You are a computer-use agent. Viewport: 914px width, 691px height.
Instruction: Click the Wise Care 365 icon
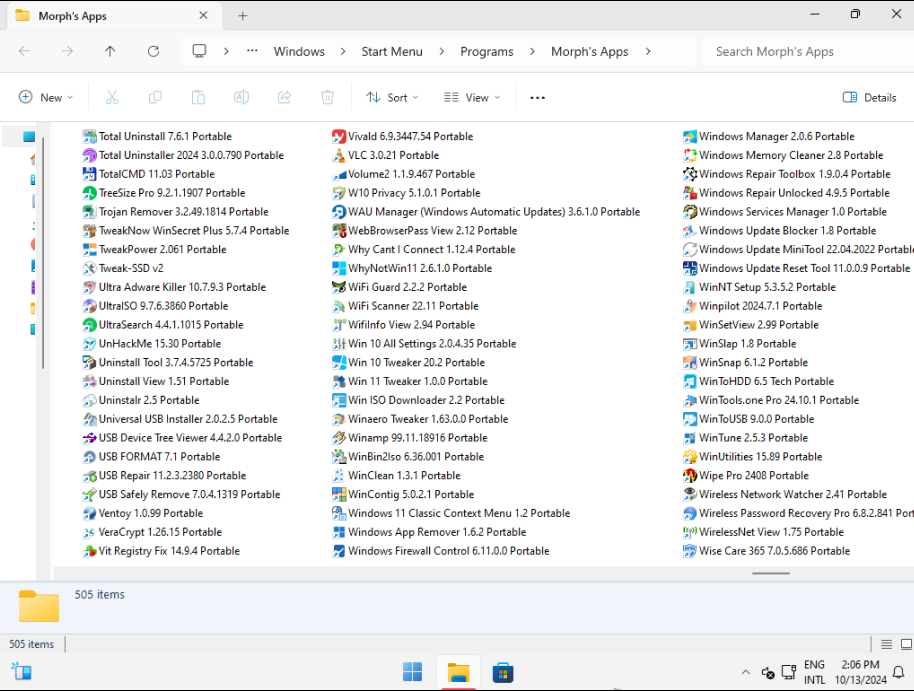690,551
